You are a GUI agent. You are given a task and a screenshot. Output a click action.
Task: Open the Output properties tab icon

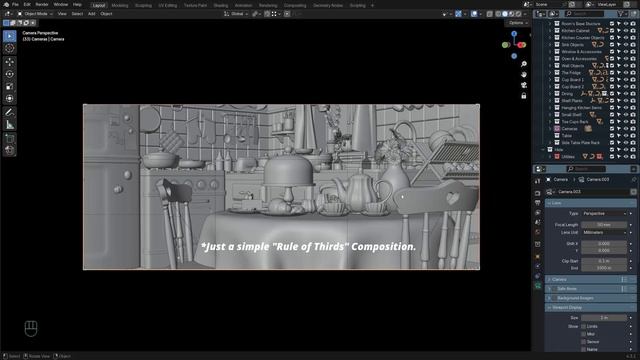[538, 203]
